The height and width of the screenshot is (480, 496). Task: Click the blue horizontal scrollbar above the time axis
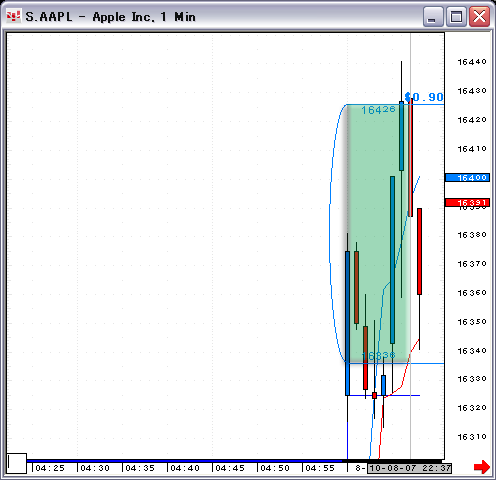pos(185,461)
